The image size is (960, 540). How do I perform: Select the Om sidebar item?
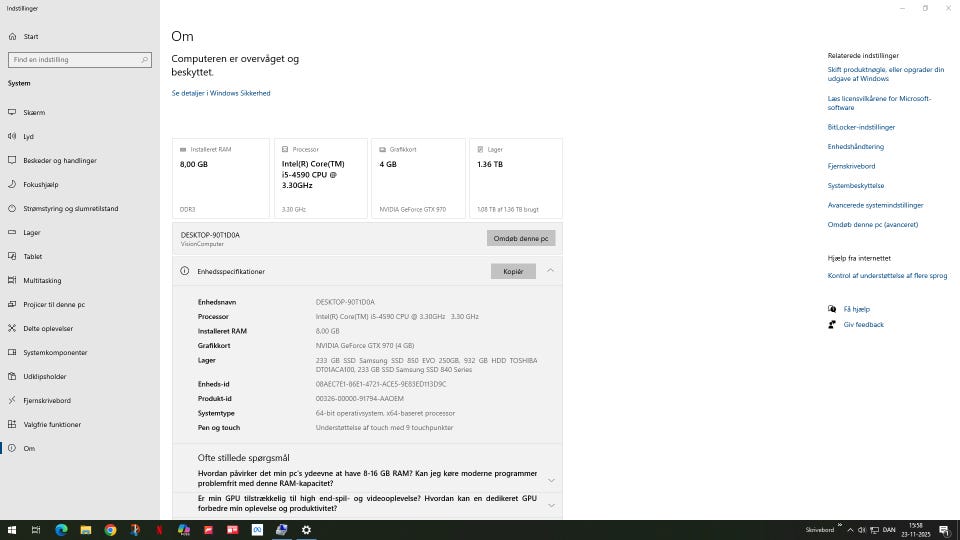pyautogui.click(x=80, y=448)
